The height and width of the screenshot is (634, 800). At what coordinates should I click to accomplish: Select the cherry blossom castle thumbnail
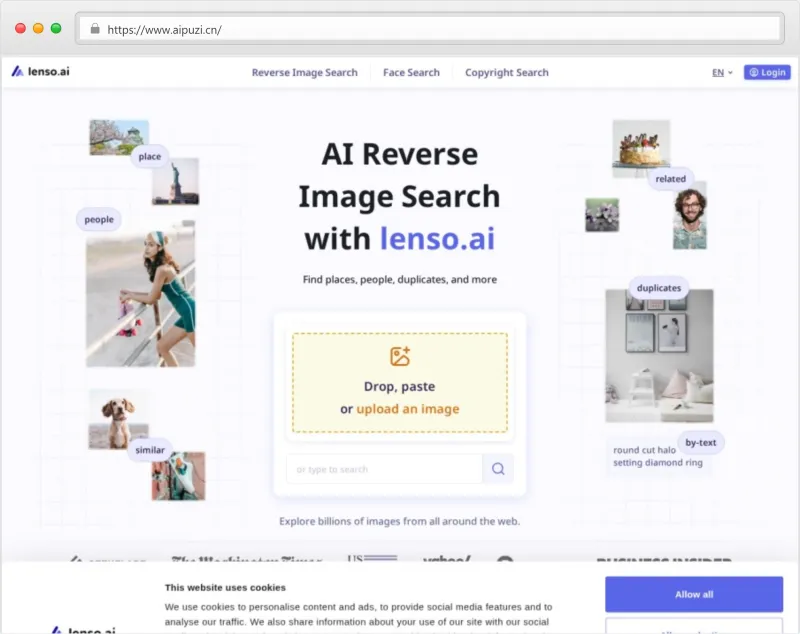click(119, 138)
